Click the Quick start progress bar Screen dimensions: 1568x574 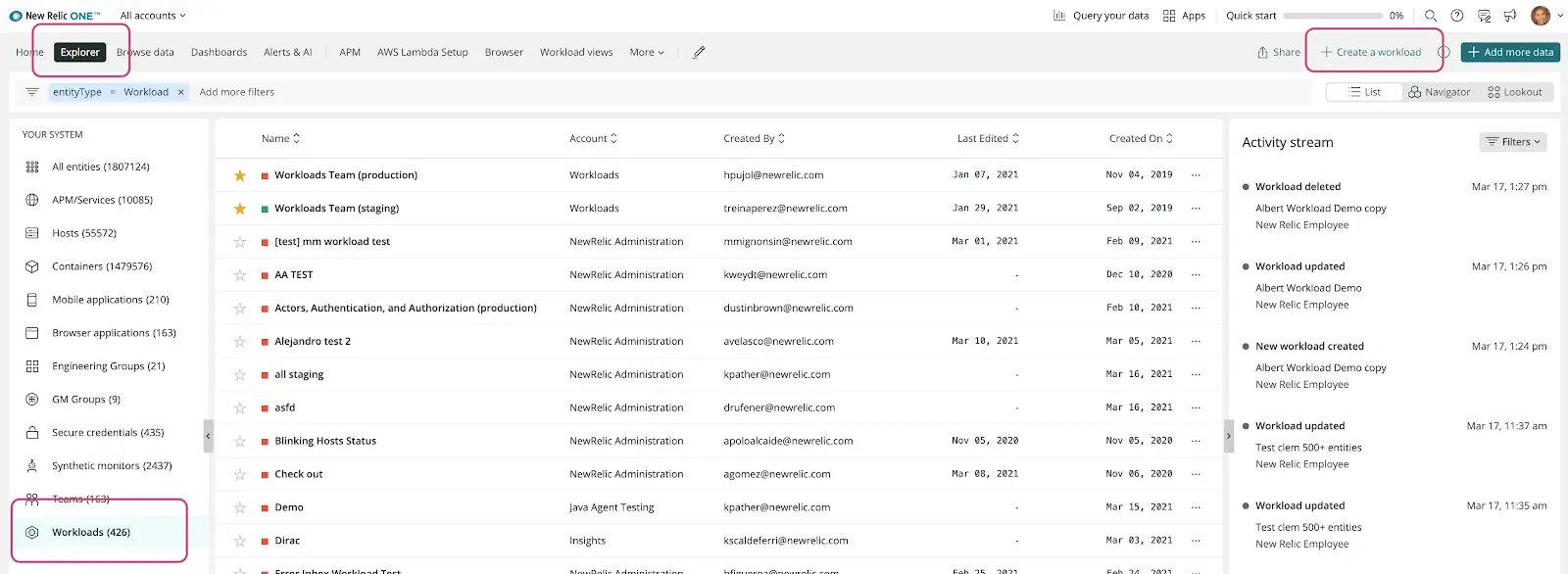click(1333, 16)
